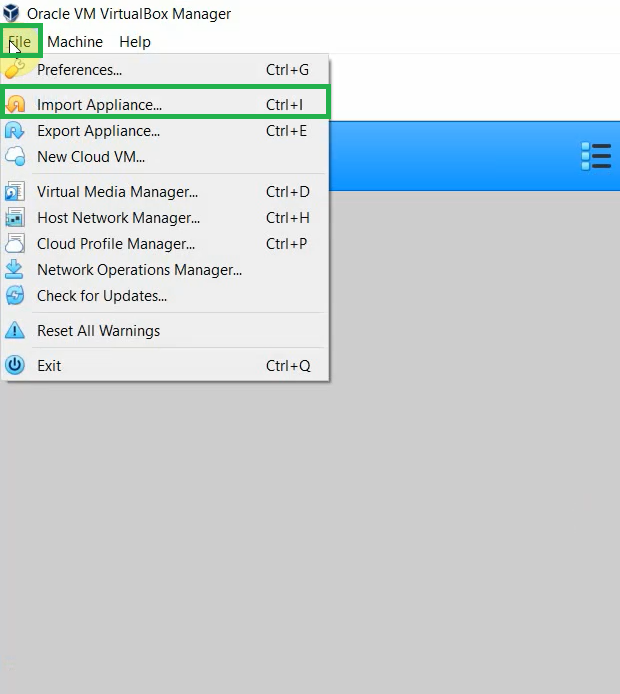
Task: Click the Preferences wrench icon
Action: click(15, 69)
